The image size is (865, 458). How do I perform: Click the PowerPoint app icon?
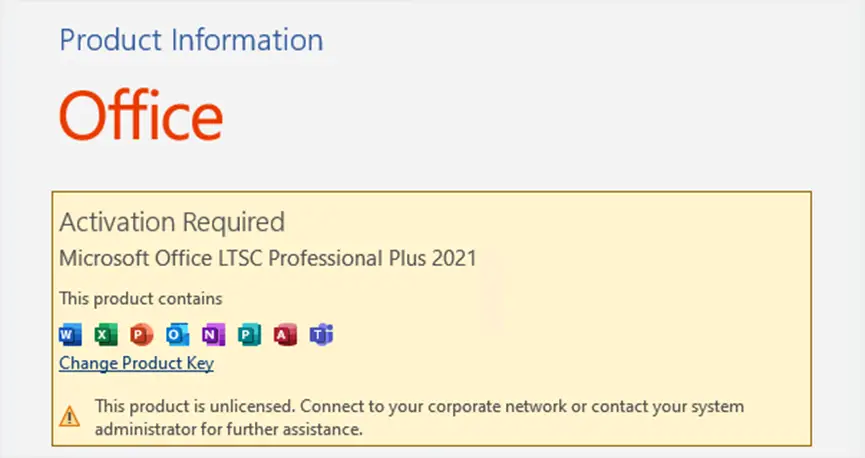tap(142, 334)
